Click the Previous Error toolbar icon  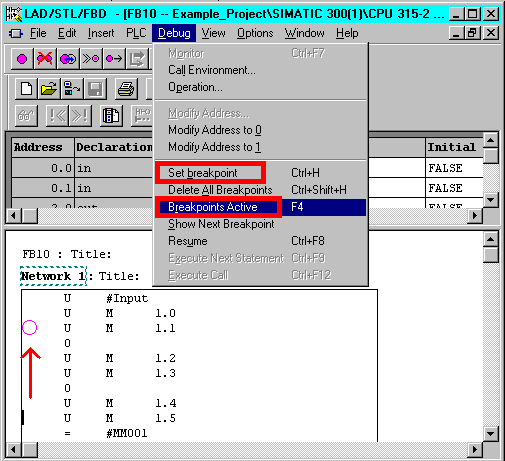point(57,116)
